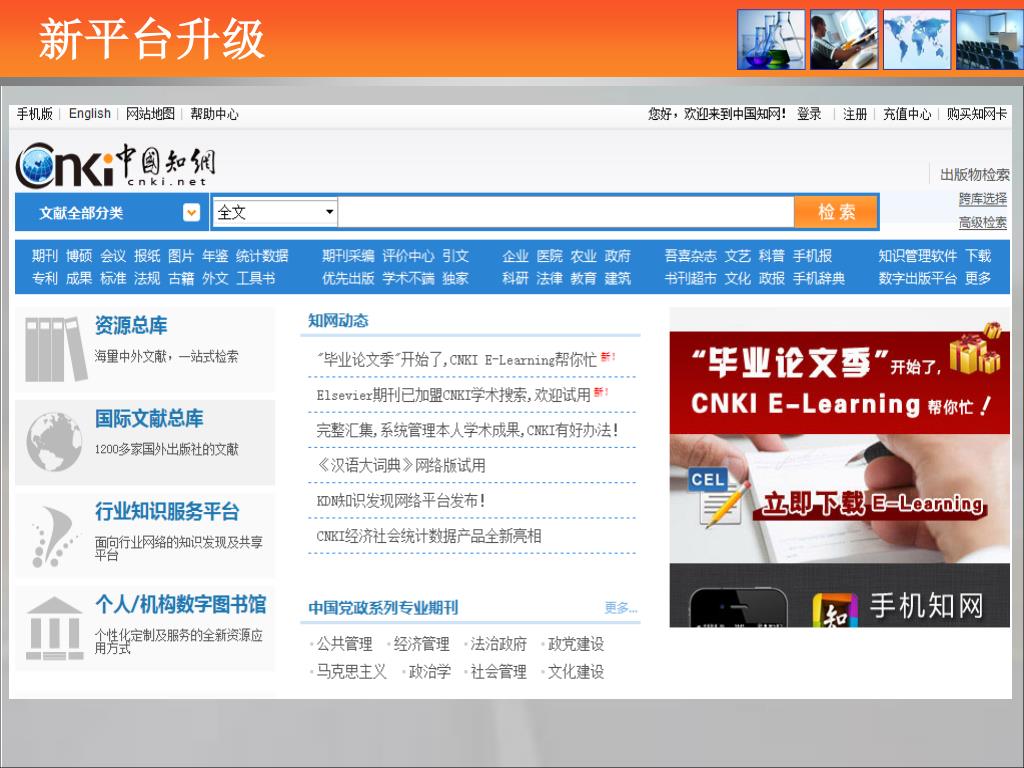Open 网站地图 site map
The image size is (1024, 768).
(x=150, y=114)
